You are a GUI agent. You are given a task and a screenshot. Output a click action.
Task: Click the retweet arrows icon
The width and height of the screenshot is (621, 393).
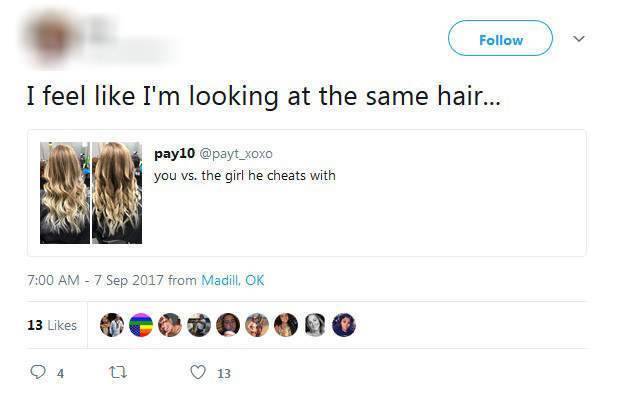click(x=118, y=372)
